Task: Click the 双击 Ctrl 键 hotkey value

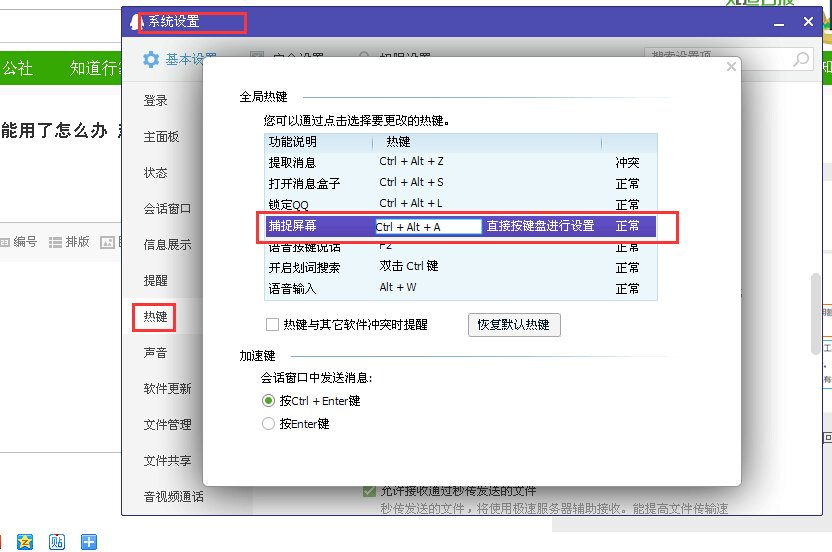Action: (409, 266)
